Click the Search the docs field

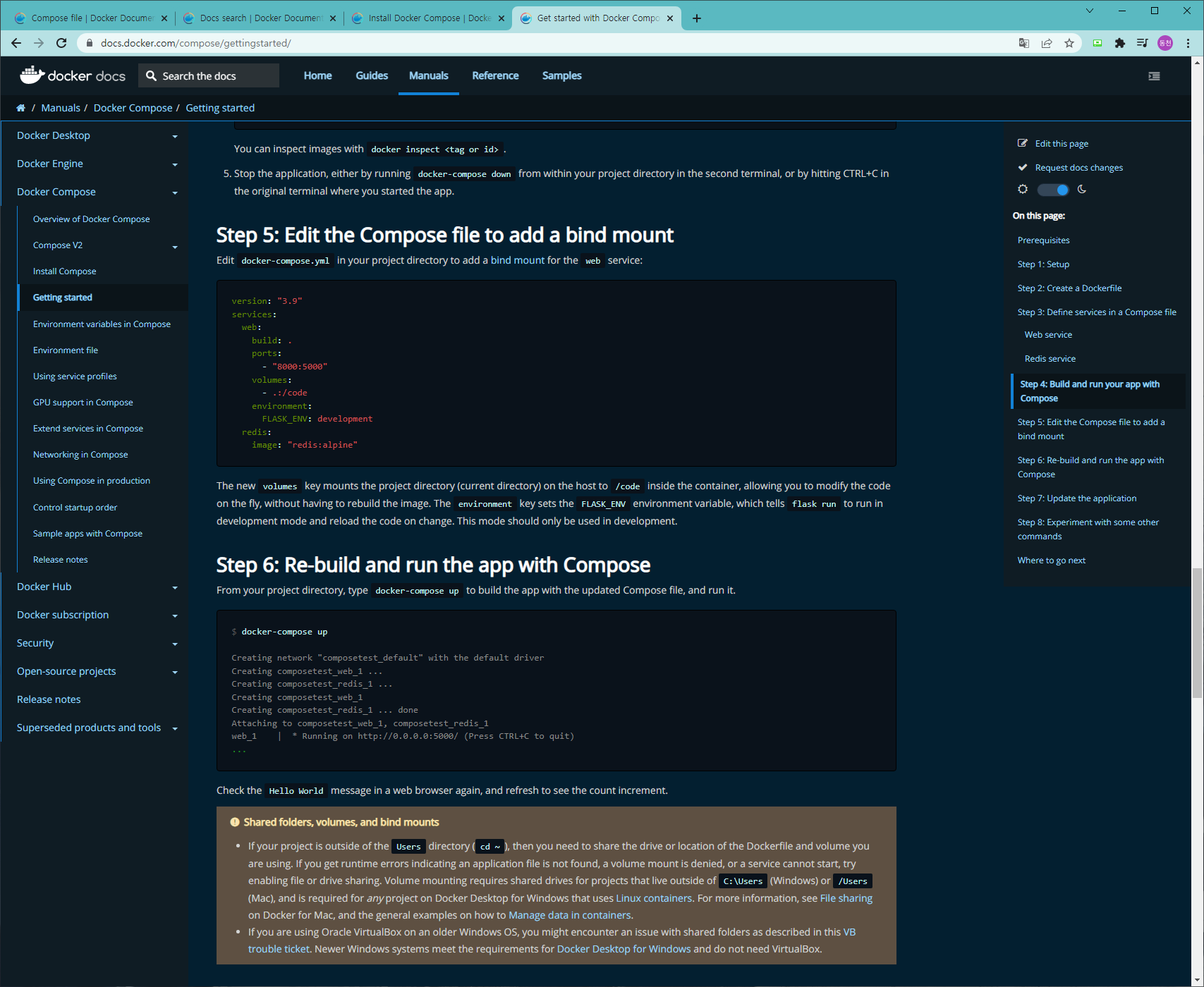click(x=209, y=75)
